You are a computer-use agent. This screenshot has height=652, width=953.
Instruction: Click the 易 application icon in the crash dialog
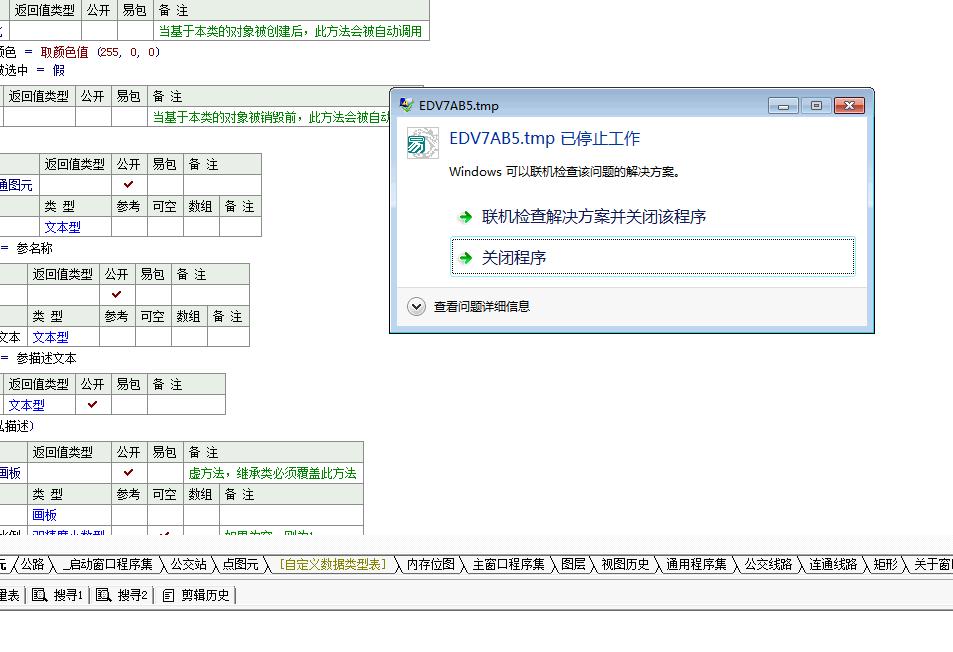422,143
